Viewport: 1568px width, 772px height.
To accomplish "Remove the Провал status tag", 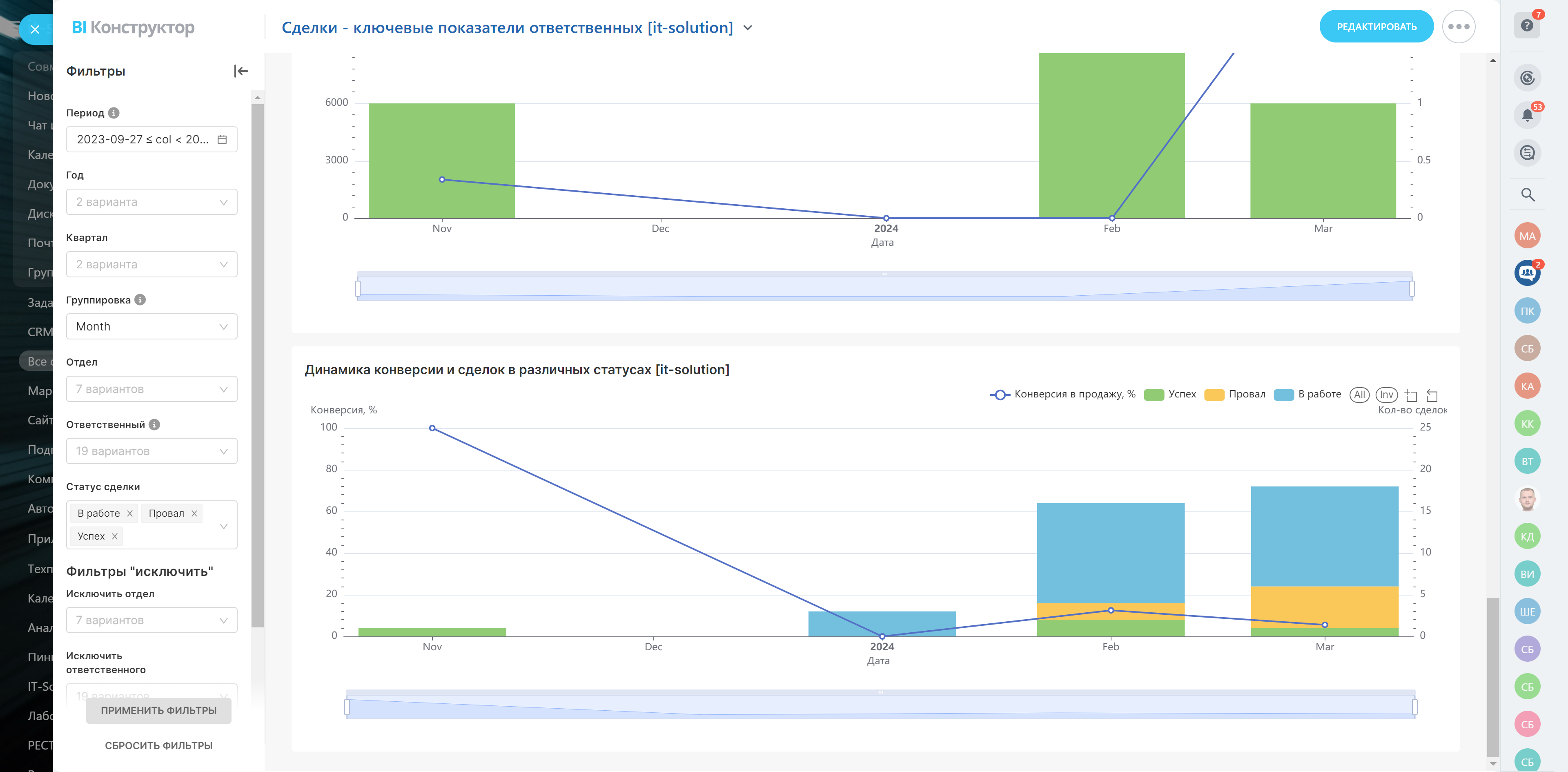I will pos(194,514).
